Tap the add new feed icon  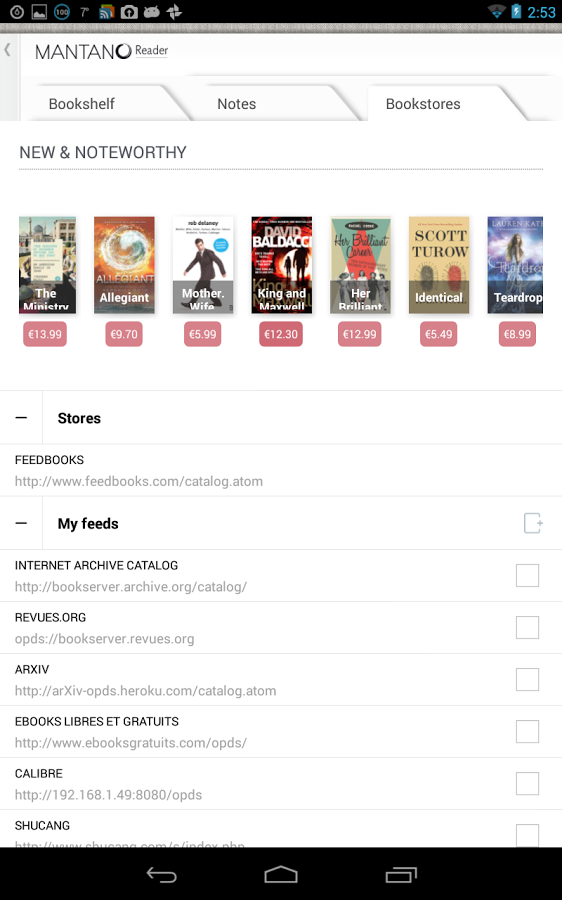pyautogui.click(x=533, y=523)
